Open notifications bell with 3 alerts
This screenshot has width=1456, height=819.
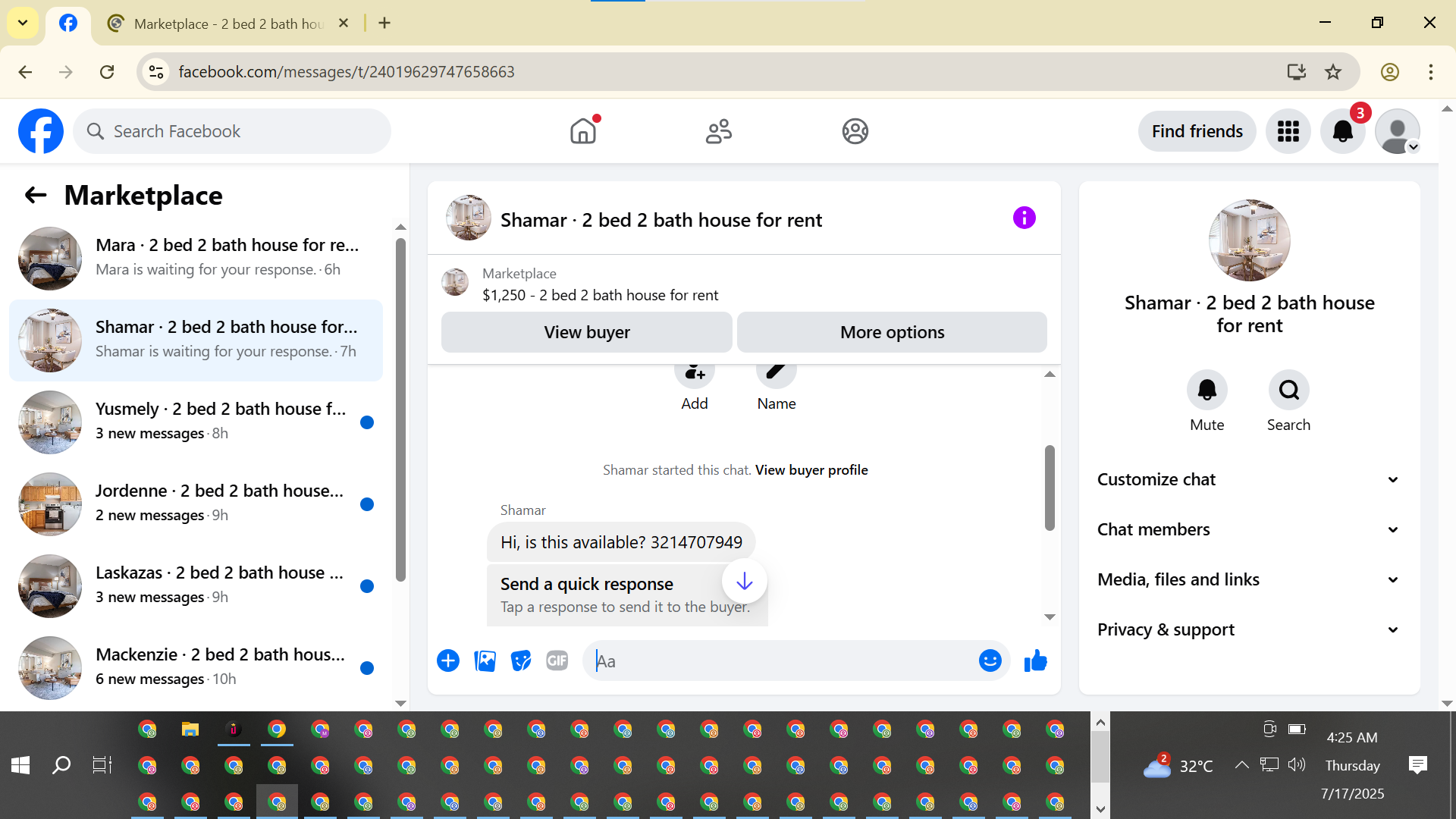(1342, 131)
